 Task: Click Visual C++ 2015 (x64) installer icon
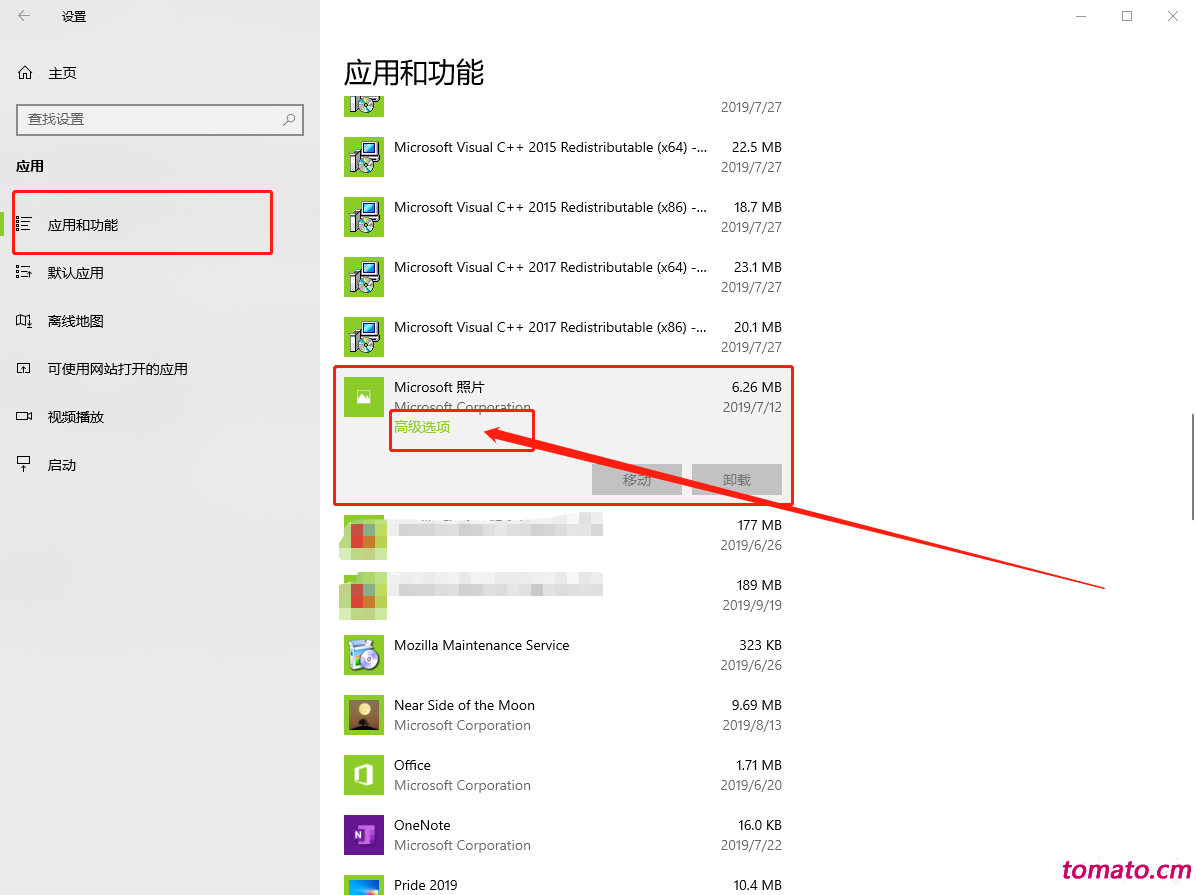tap(364, 157)
